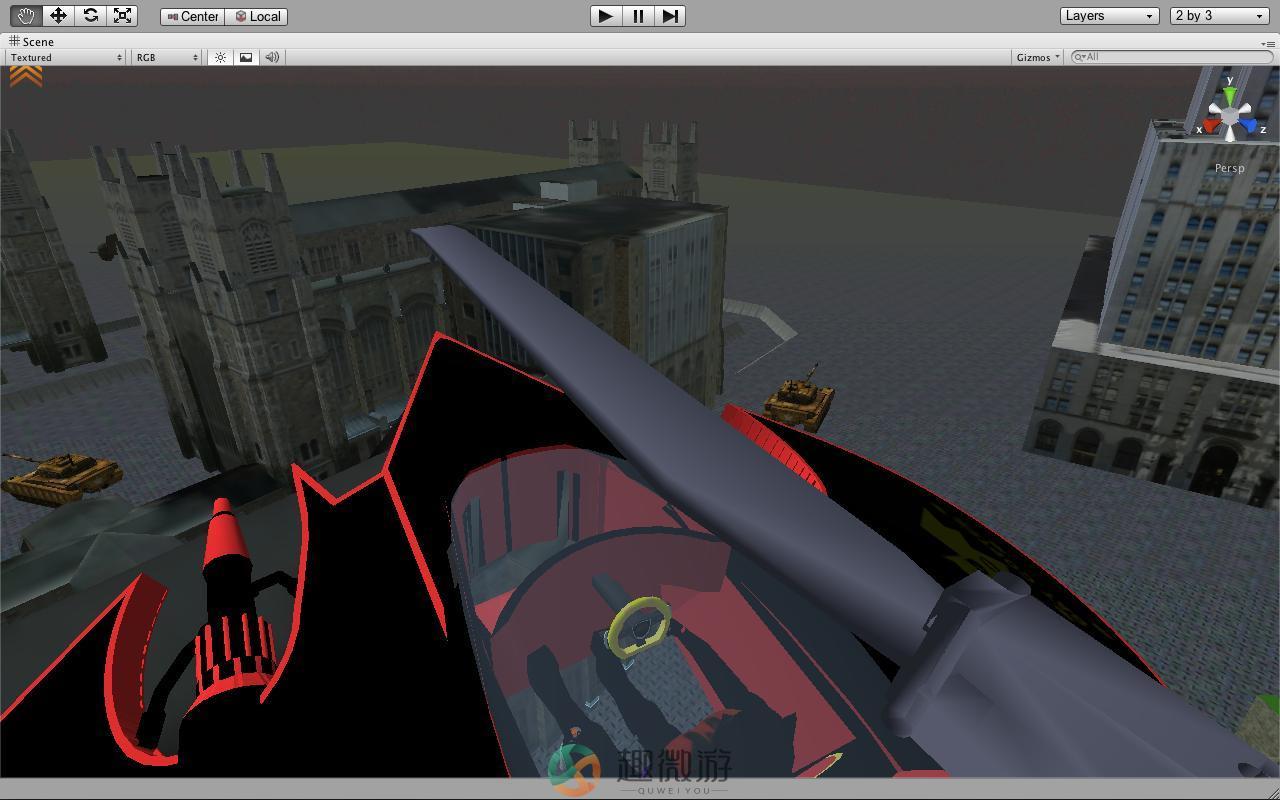Toggle scene lighting sun icon
The width and height of the screenshot is (1280, 800).
[x=220, y=57]
